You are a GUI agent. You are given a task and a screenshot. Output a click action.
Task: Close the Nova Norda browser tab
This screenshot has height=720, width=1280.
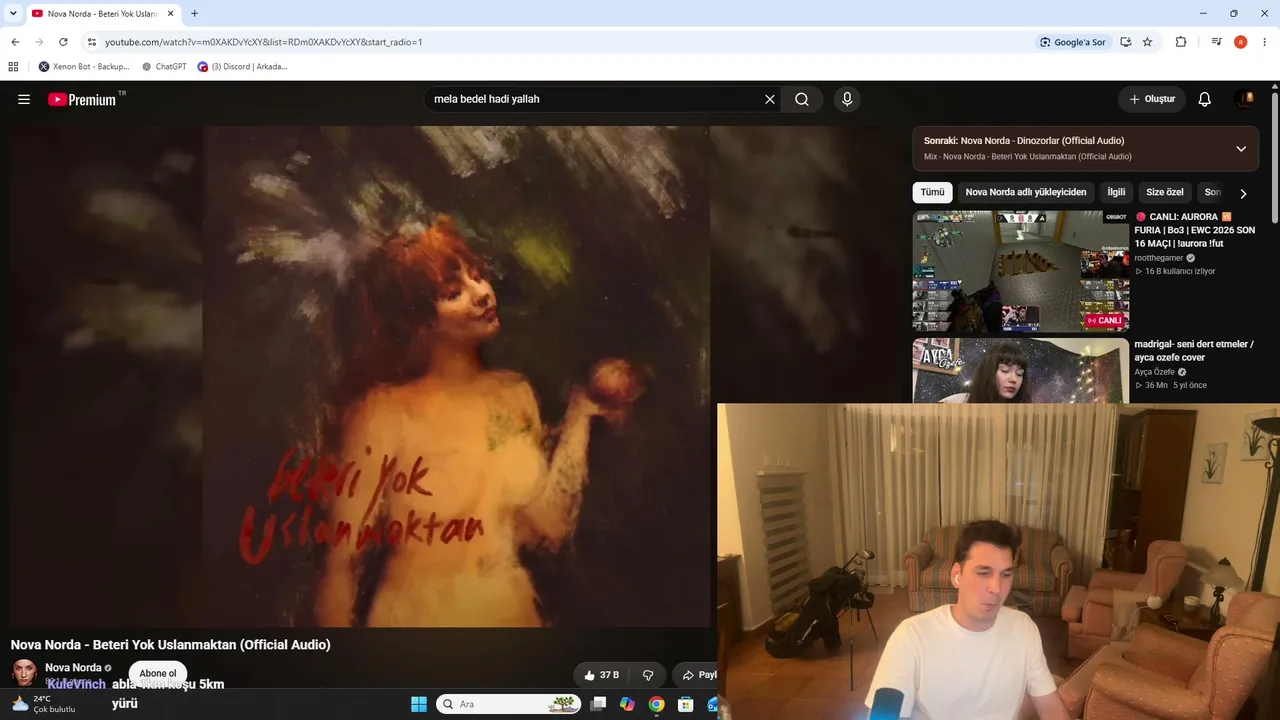point(170,14)
